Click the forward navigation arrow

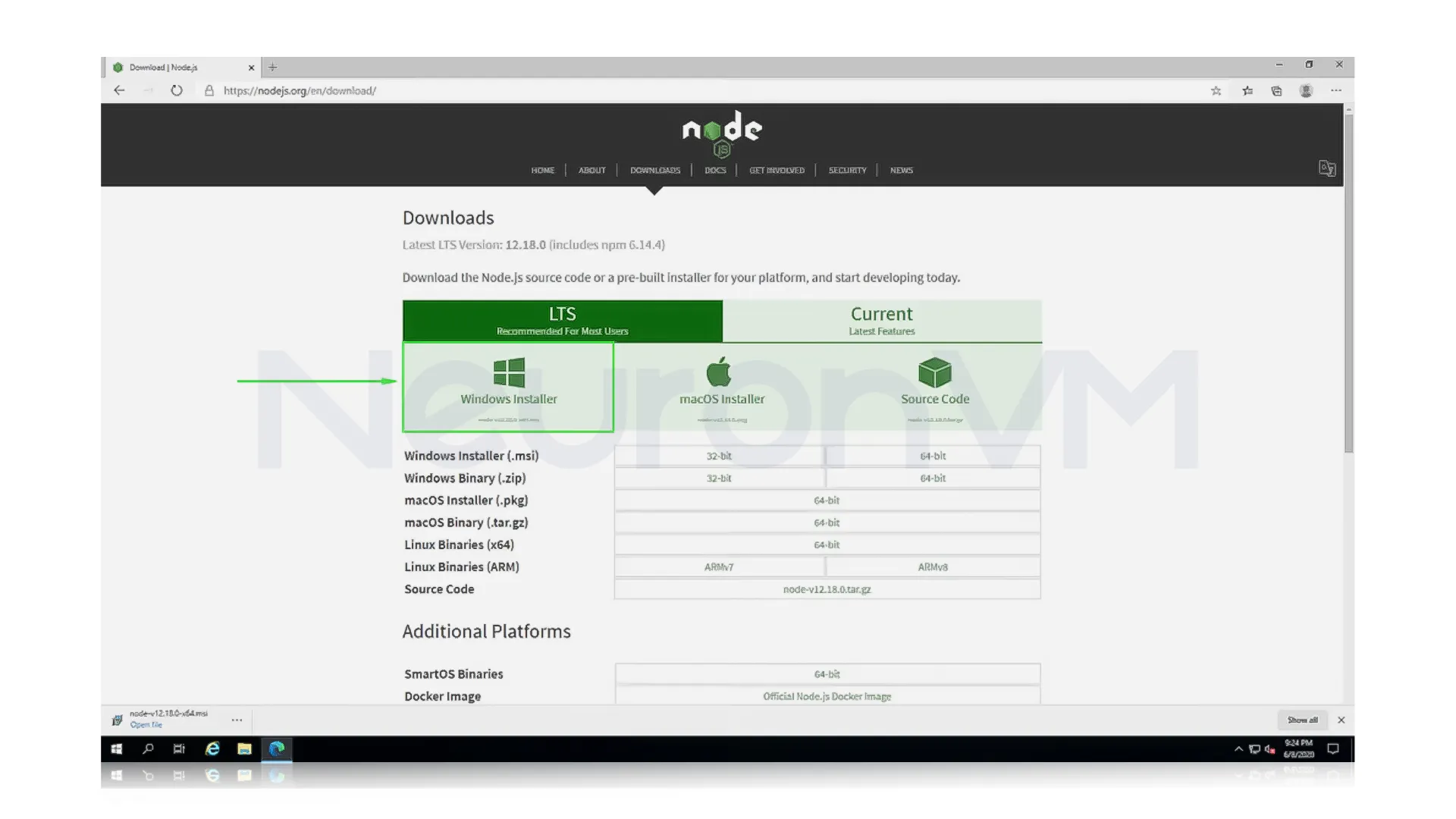pyautogui.click(x=148, y=90)
